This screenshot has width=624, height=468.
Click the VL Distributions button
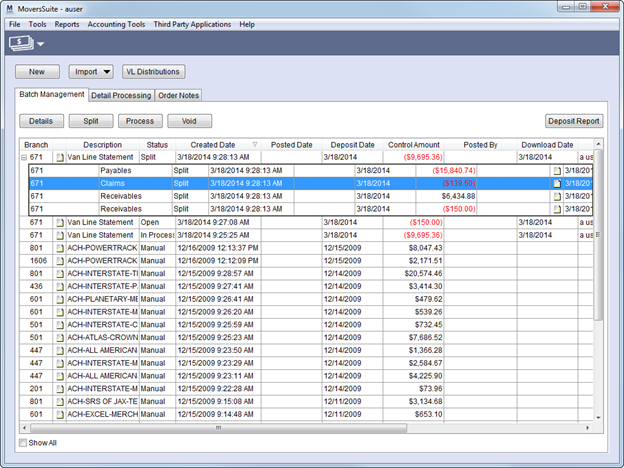point(152,72)
